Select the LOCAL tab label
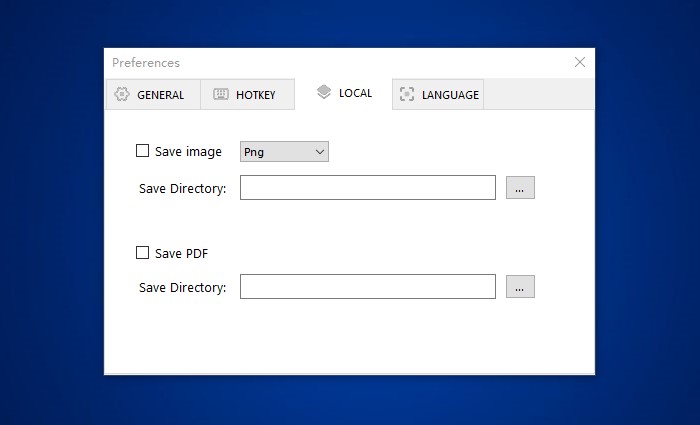700x425 pixels. [x=355, y=93]
